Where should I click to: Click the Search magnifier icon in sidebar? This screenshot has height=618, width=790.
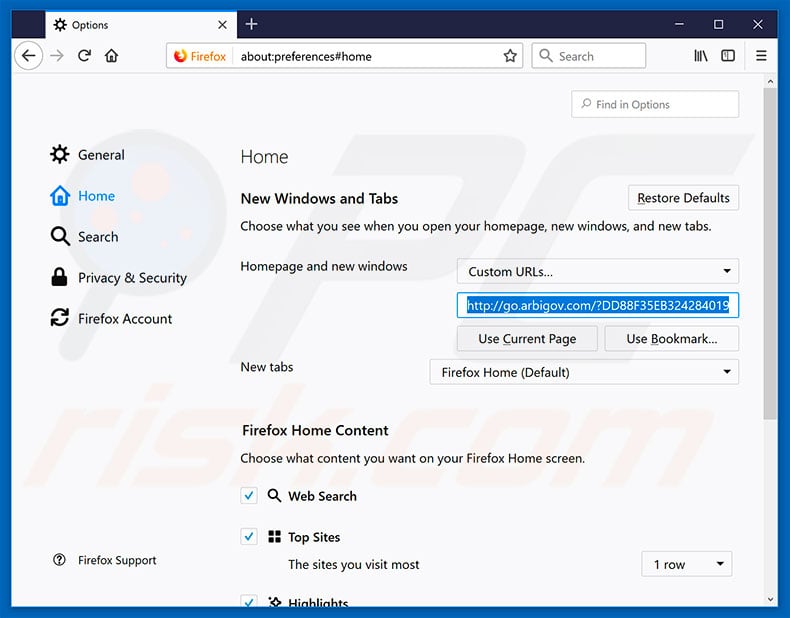pos(60,236)
